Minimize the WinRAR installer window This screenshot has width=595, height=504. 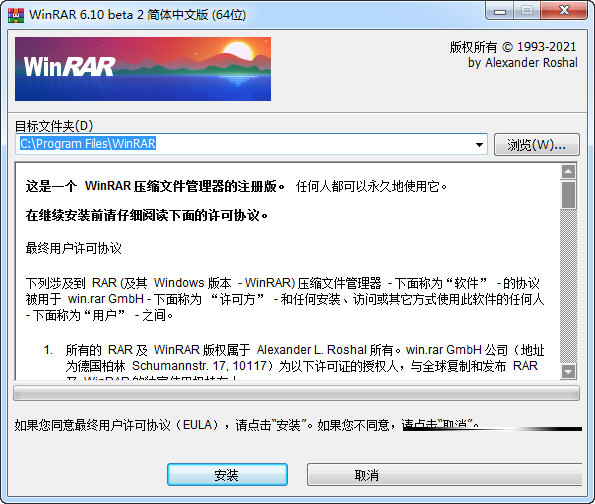click(500, 12)
